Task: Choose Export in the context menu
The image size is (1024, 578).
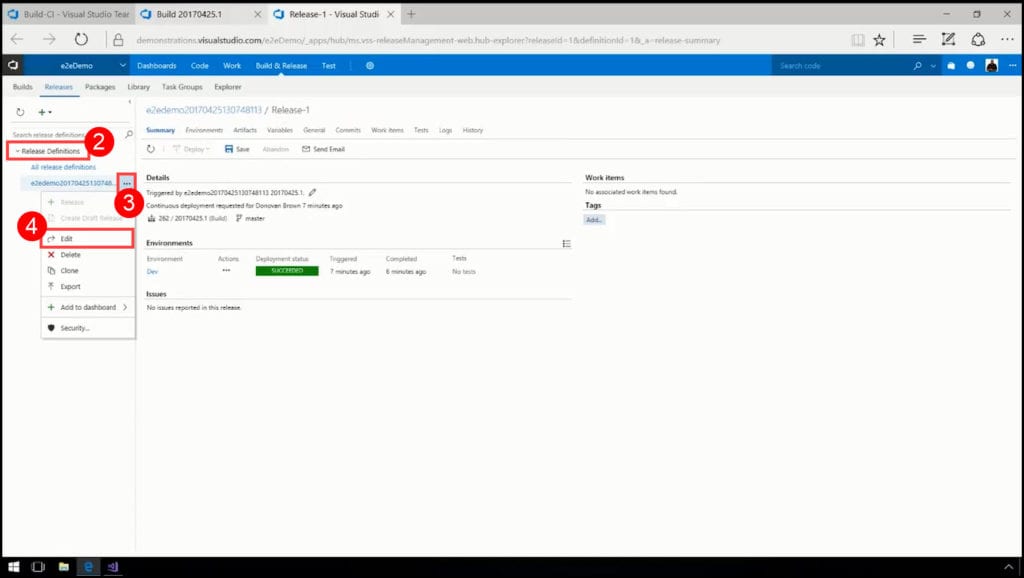Action: [x=88, y=287]
